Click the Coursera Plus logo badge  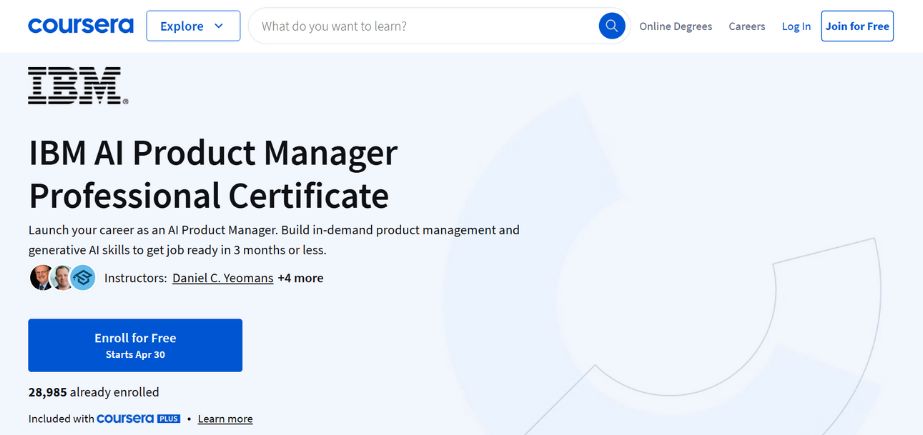[138, 419]
